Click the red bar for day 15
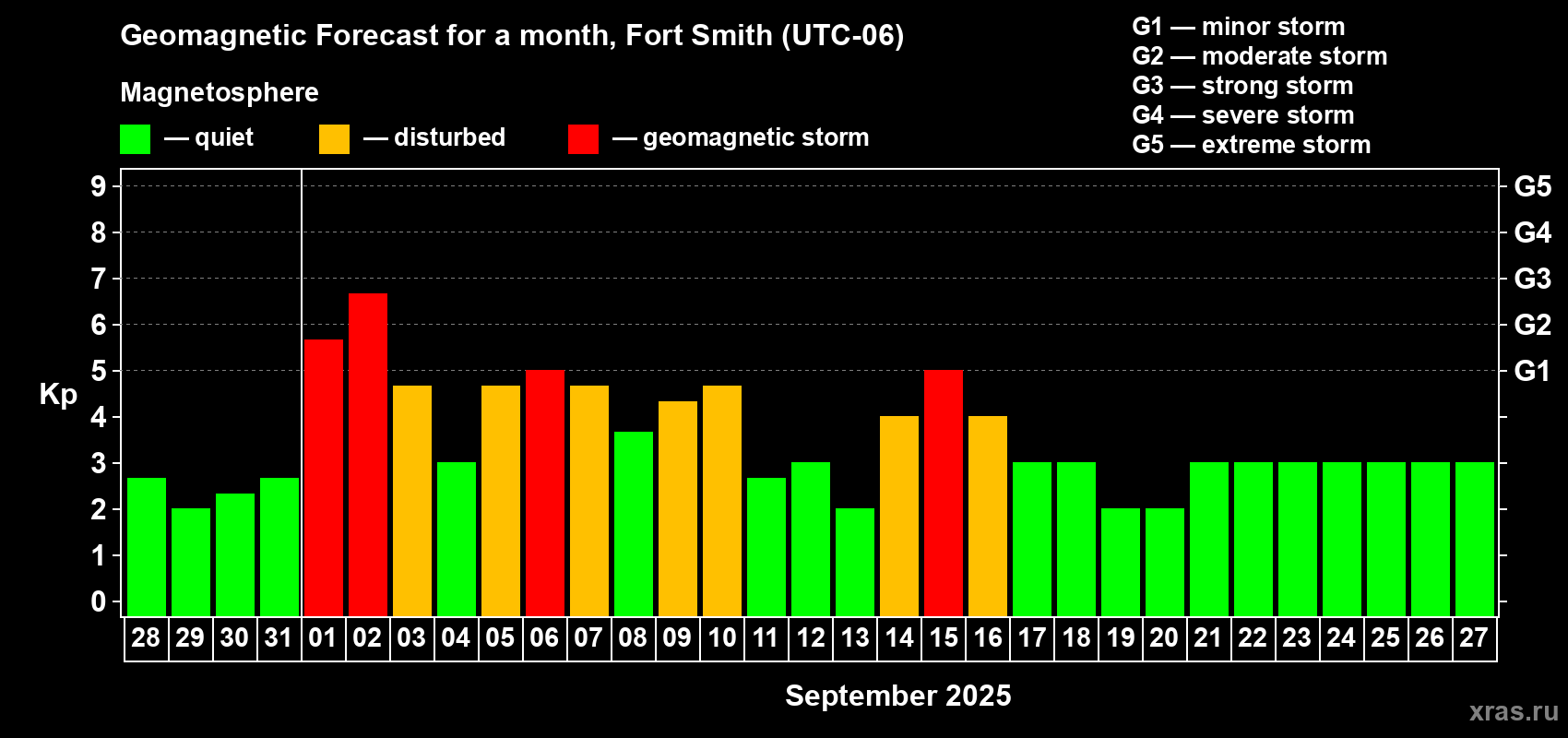This screenshot has width=1568, height=738. point(944,494)
